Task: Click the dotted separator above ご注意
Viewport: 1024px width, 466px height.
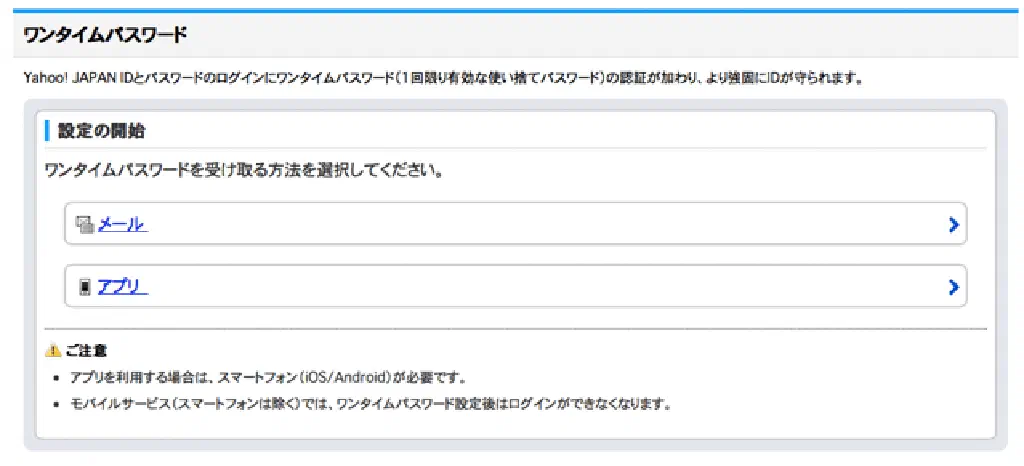Action: coord(515,328)
